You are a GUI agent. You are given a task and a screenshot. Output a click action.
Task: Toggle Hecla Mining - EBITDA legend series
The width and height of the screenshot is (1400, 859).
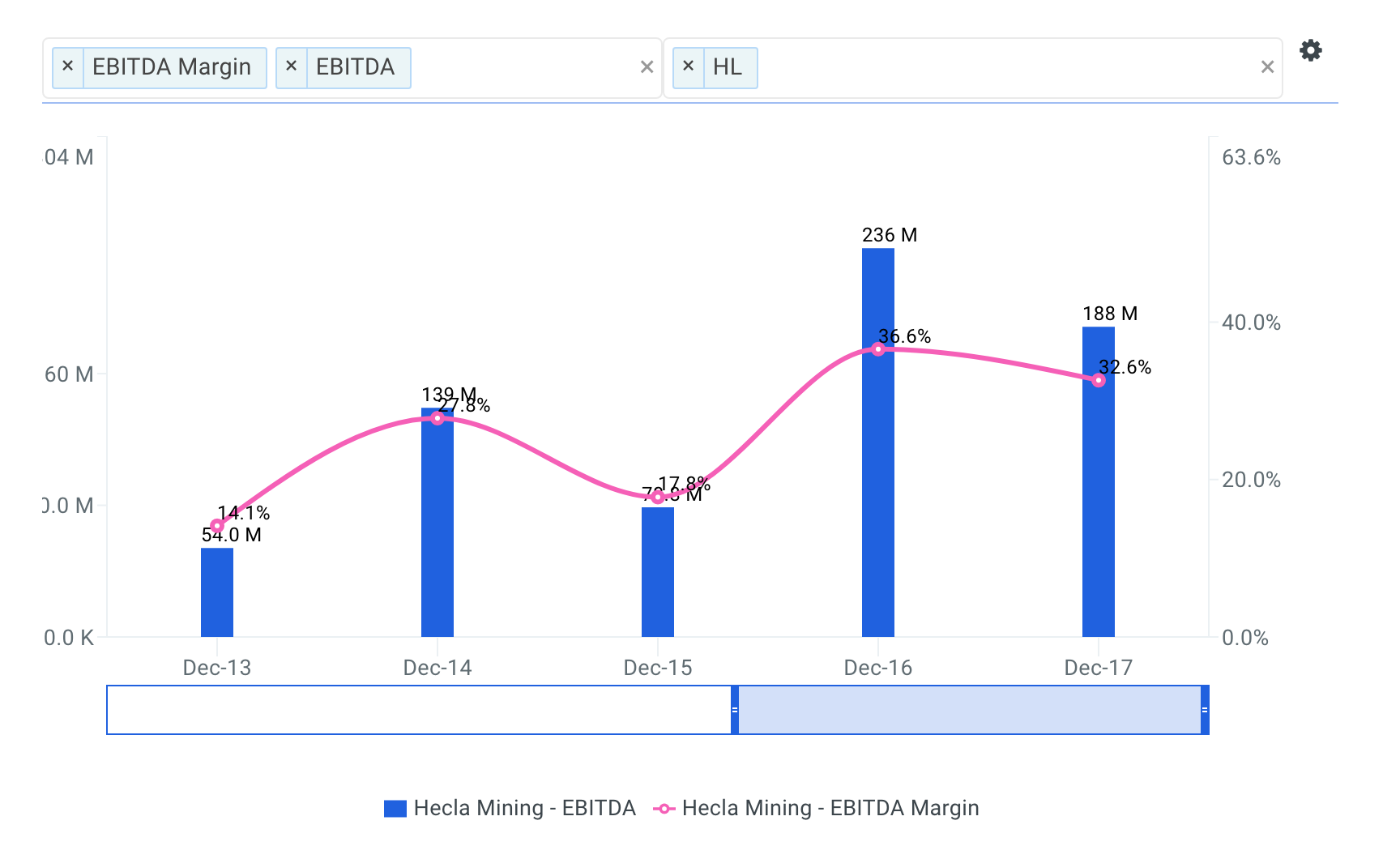tap(510, 808)
